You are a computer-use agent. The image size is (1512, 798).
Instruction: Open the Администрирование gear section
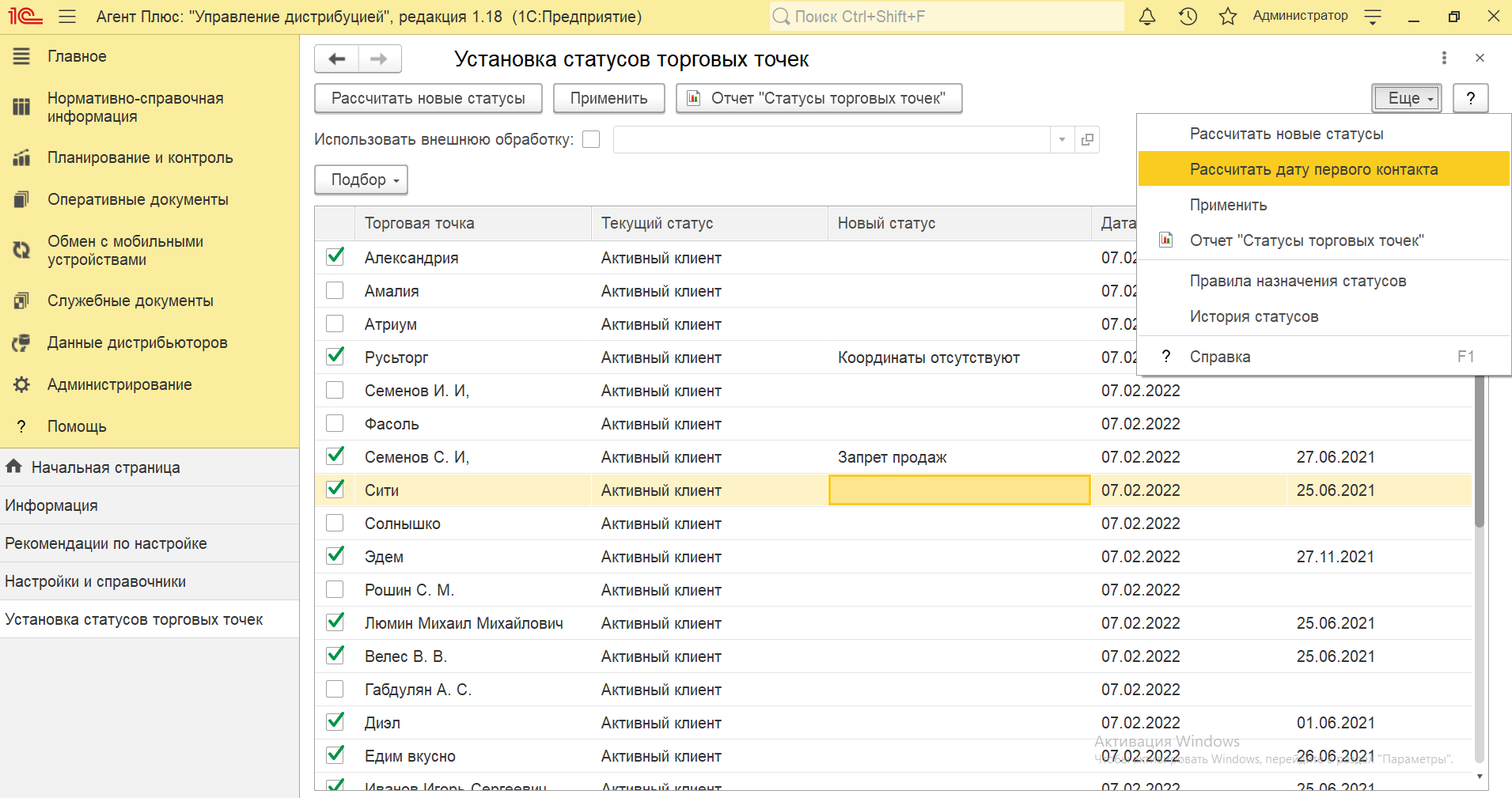pyautogui.click(x=119, y=384)
